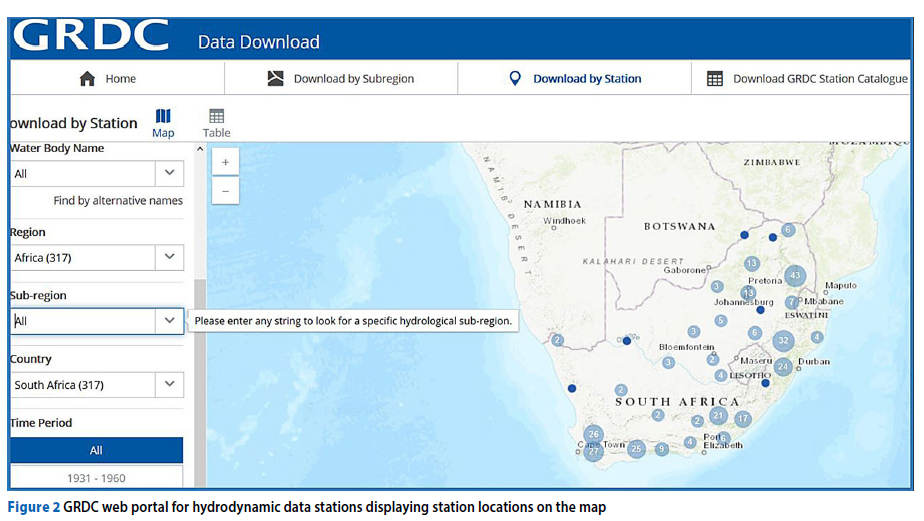The width and height of the screenshot is (924, 521).
Task: Switch to Map view icon
Action: point(163,117)
